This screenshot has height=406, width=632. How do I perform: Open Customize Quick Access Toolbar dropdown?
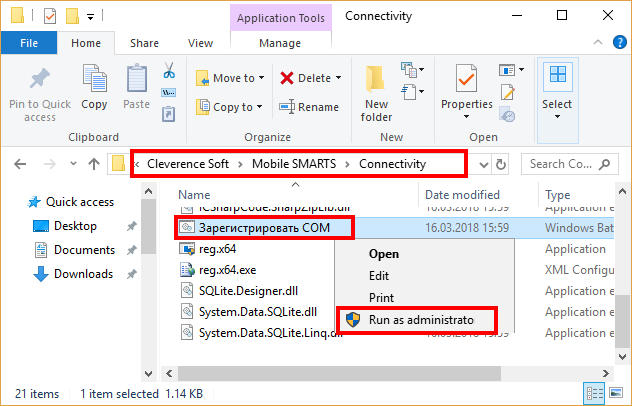tap(91, 17)
